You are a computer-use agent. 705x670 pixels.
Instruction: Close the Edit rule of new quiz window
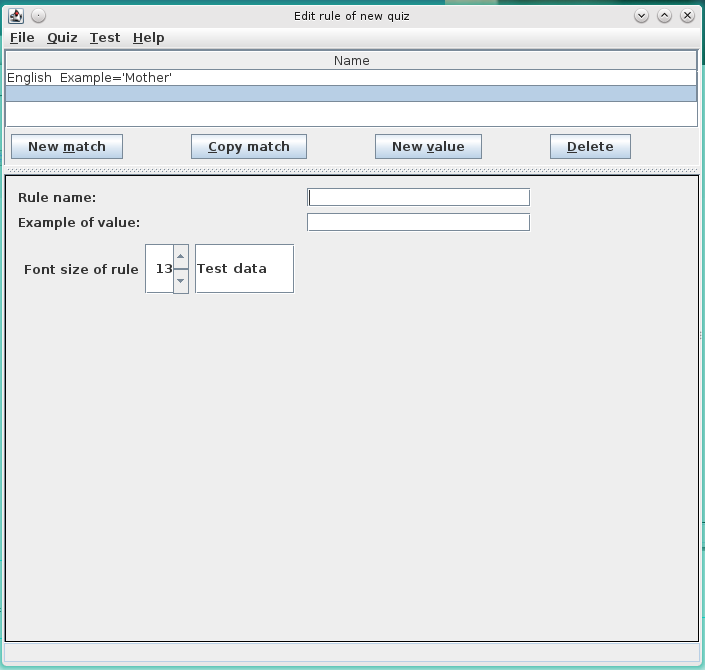click(x=687, y=16)
